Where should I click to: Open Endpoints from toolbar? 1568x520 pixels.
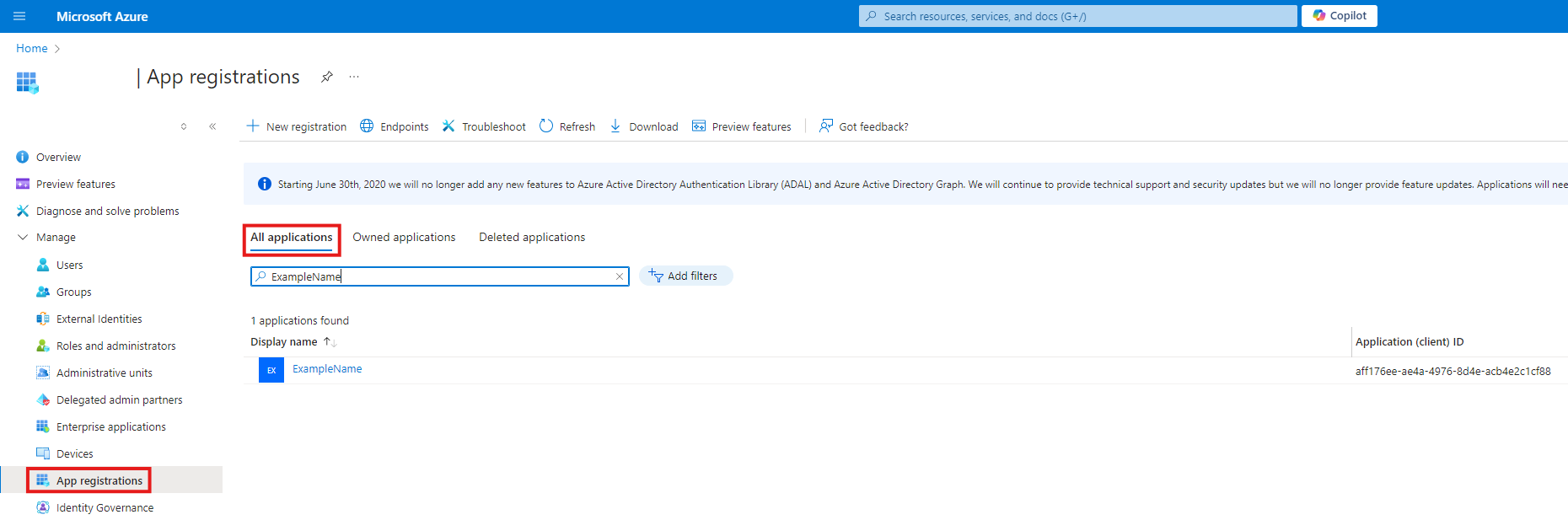tap(395, 126)
